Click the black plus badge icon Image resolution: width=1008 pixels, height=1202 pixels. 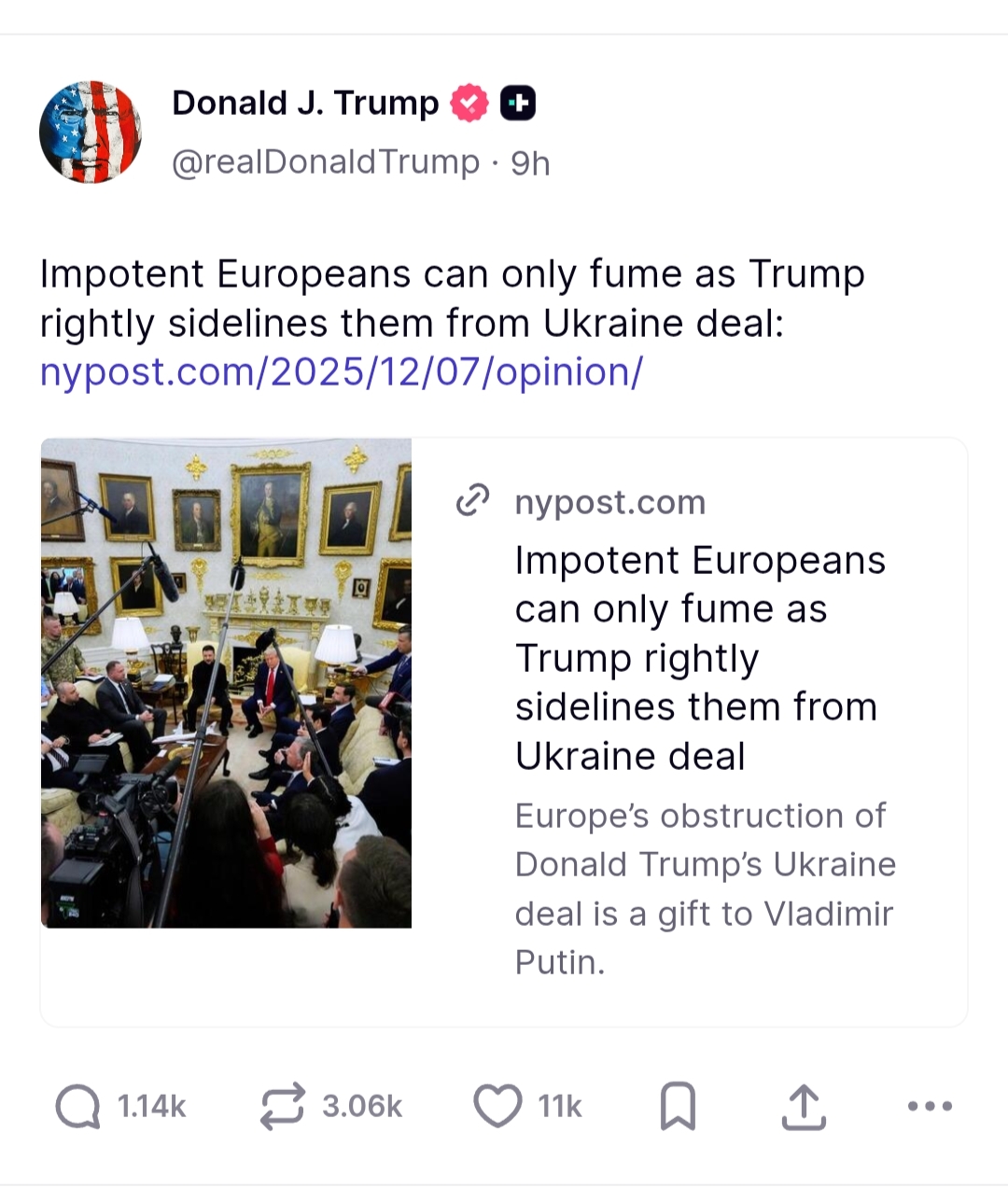coord(518,104)
